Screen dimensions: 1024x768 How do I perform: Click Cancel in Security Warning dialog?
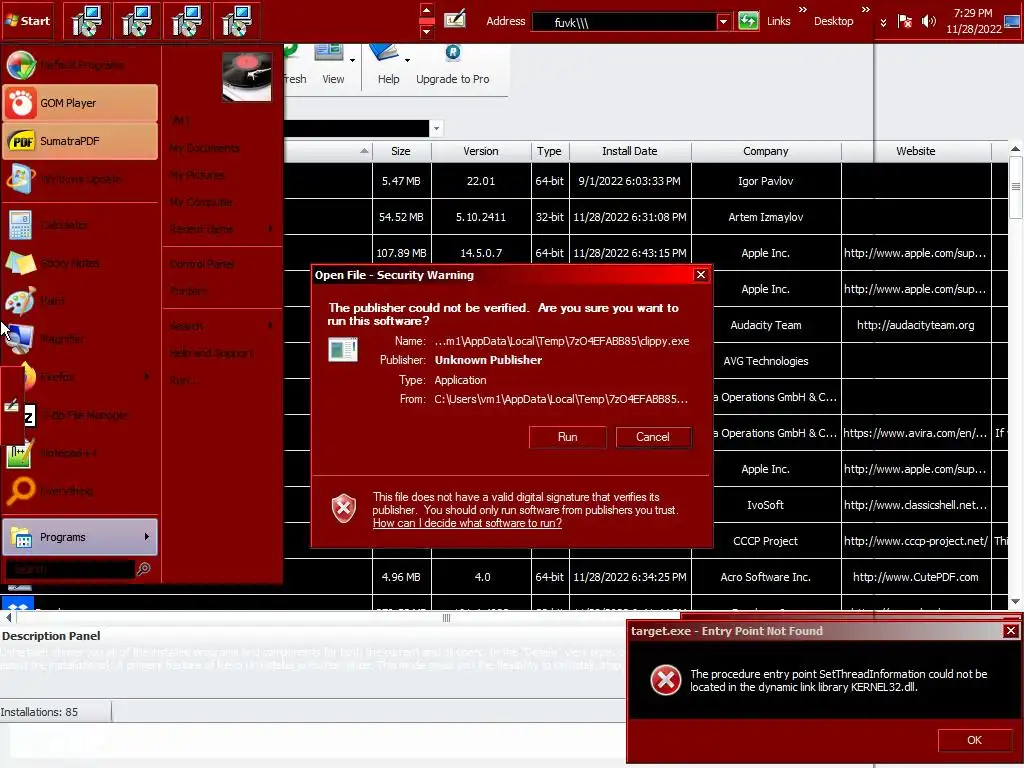coord(653,437)
